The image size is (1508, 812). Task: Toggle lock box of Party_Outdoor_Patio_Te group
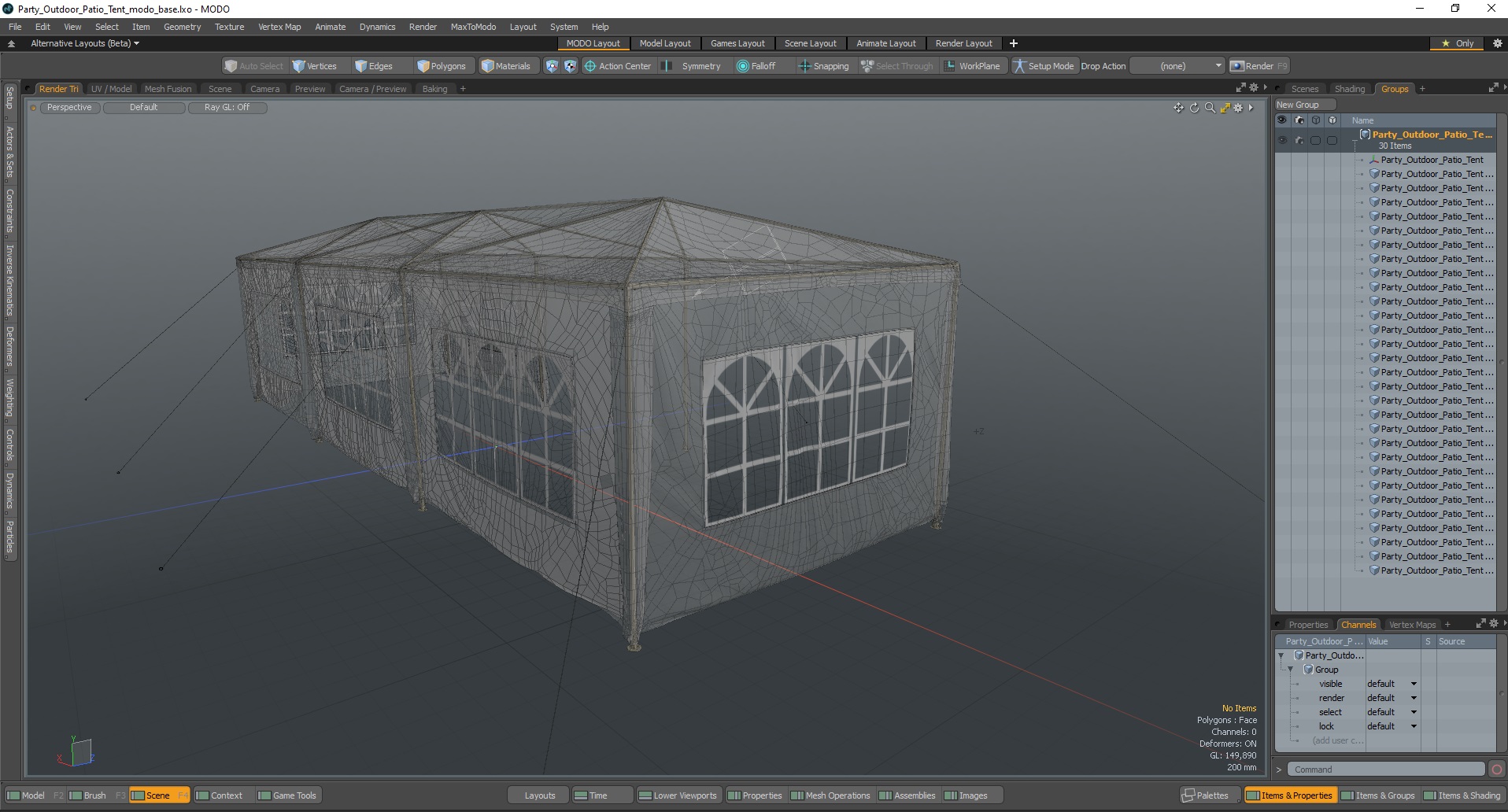[x=1332, y=140]
